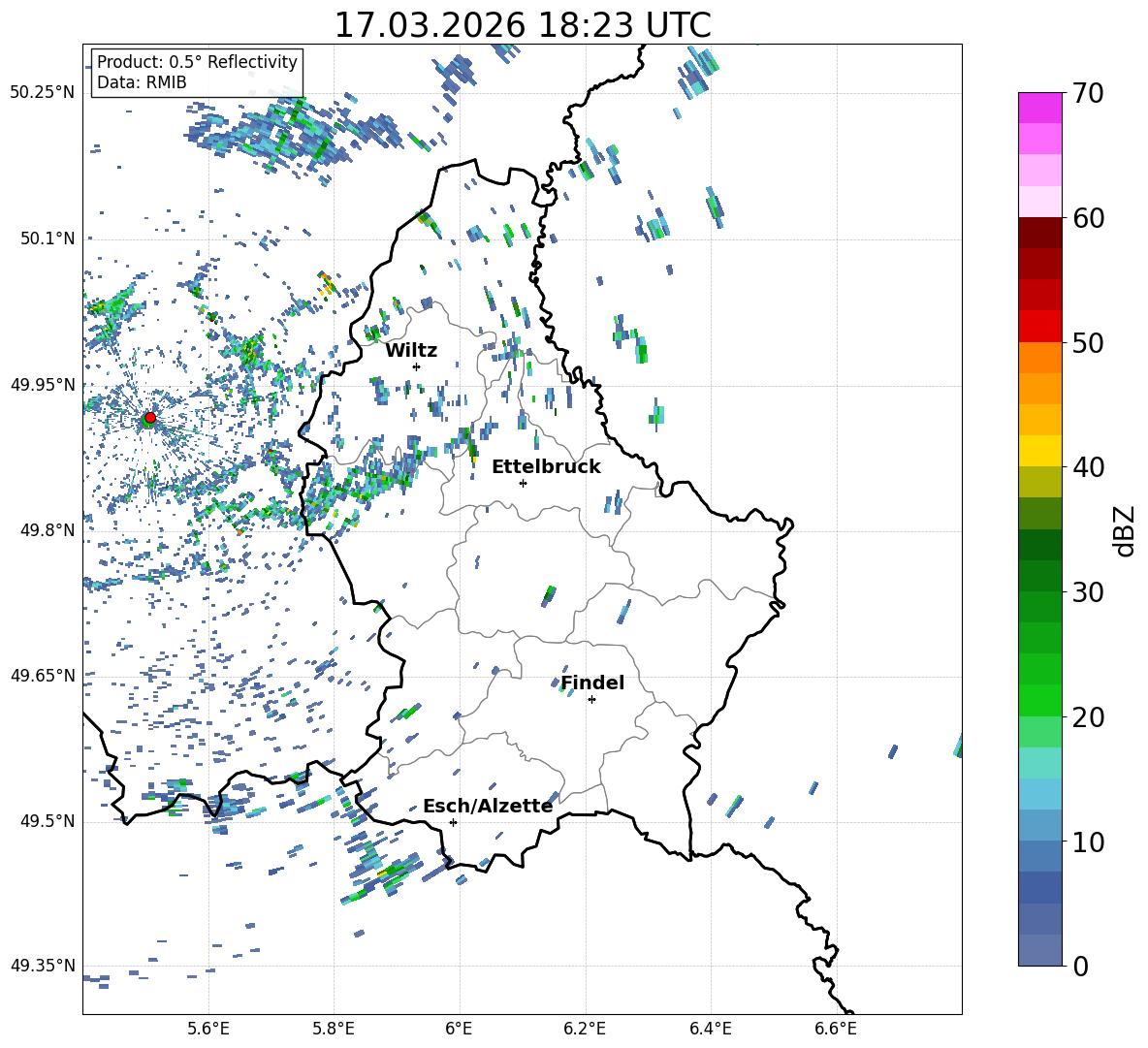Click the Findel station cross marker
The image size is (1148, 1048).
tap(591, 699)
